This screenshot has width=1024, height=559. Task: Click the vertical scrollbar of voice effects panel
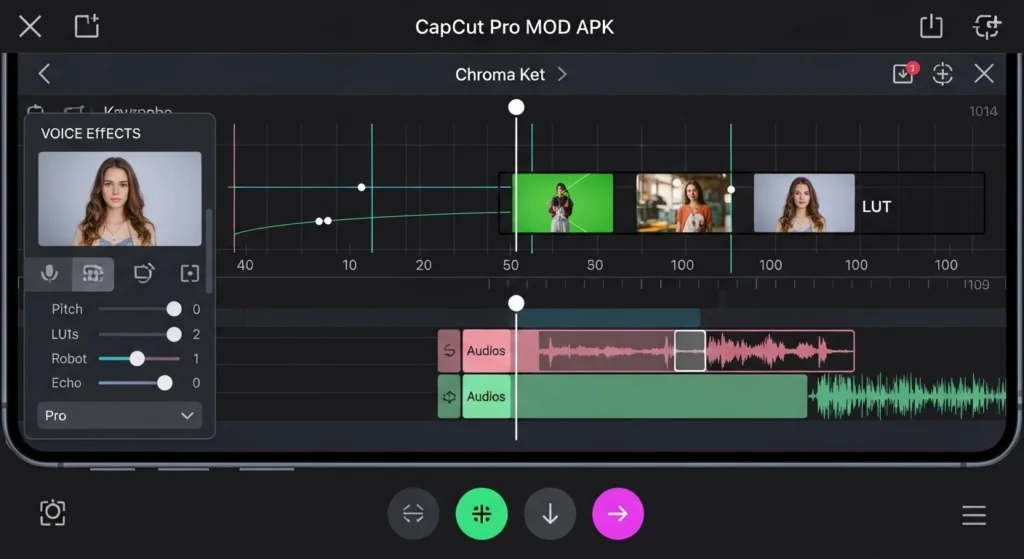[x=209, y=251]
